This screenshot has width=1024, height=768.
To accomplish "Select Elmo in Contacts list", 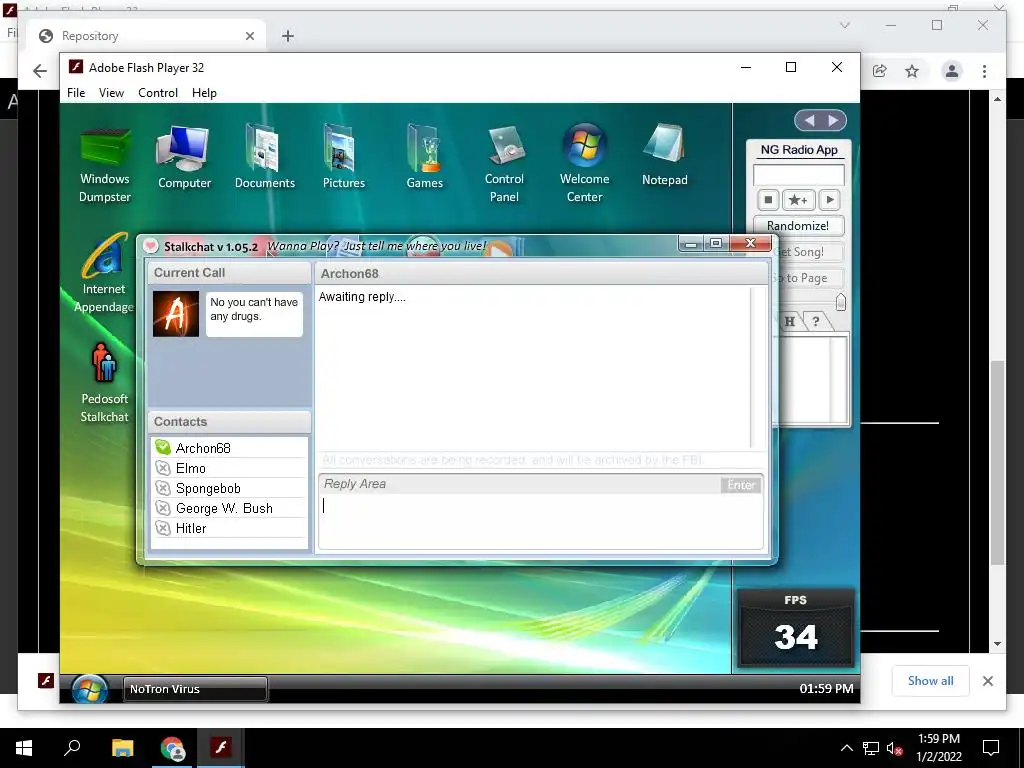I will point(191,468).
